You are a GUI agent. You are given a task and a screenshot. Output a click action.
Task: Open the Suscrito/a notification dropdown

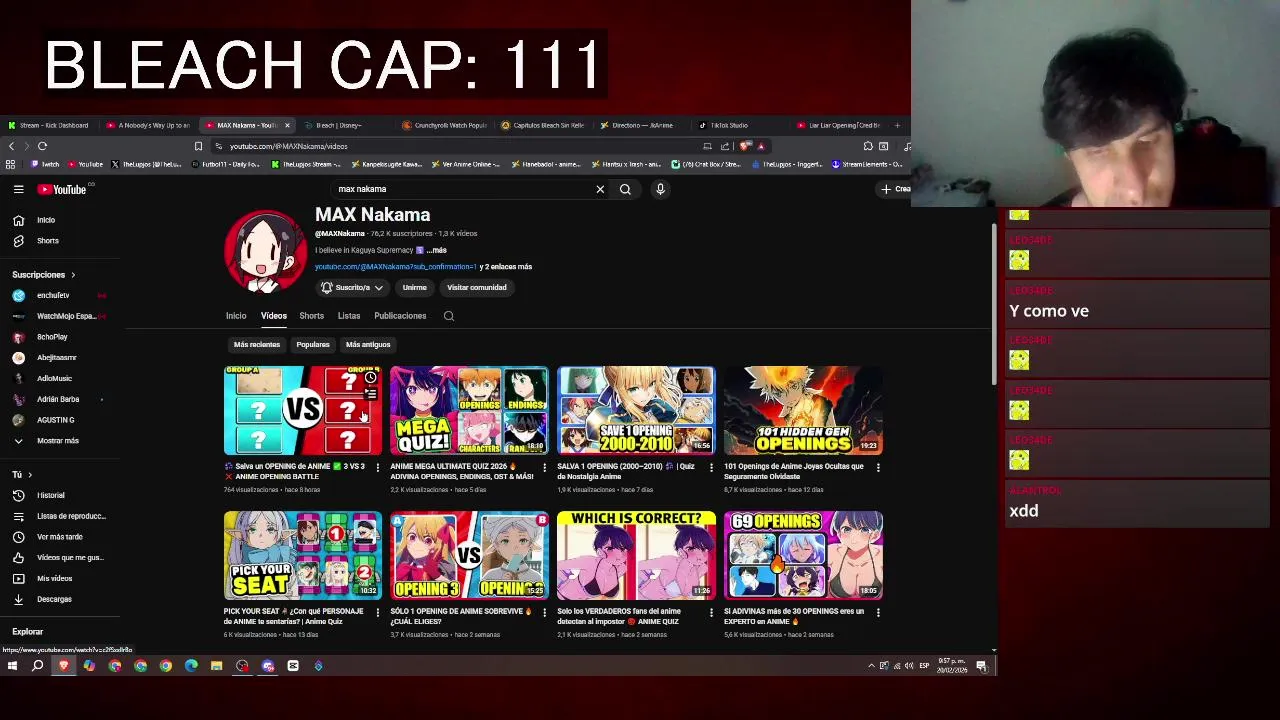click(x=351, y=288)
